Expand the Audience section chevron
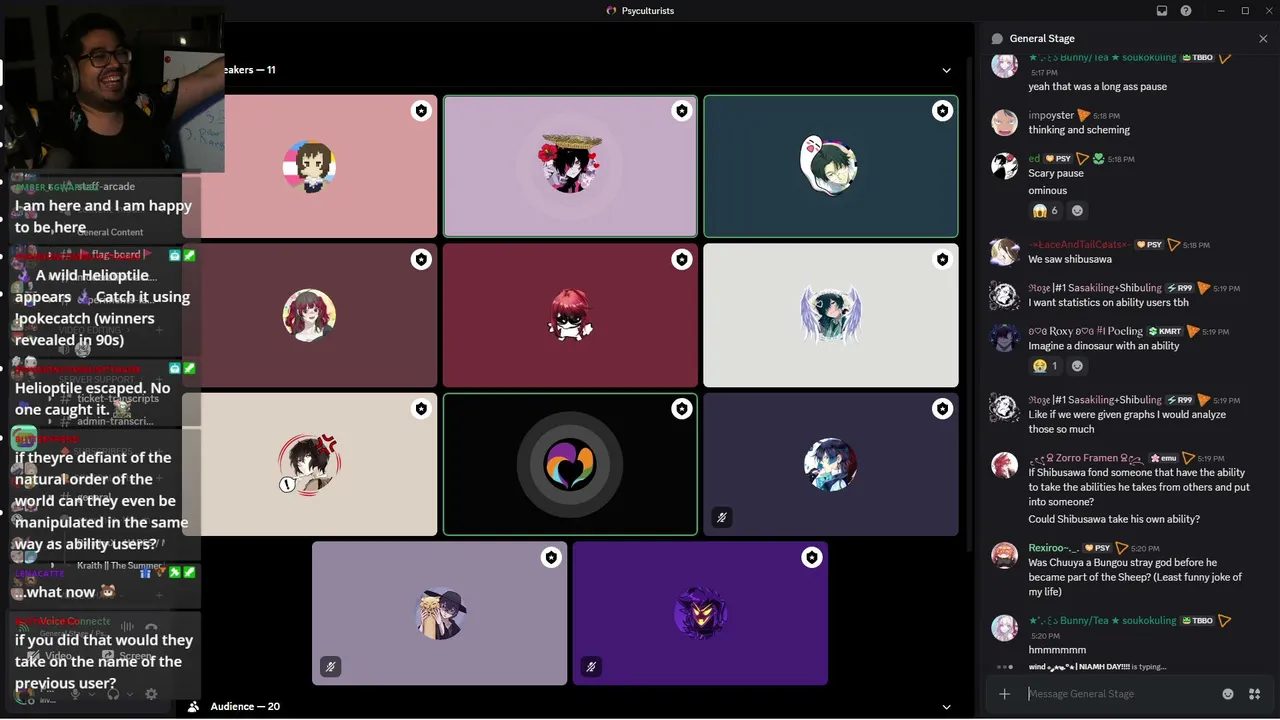The image size is (1280, 720). 946,707
